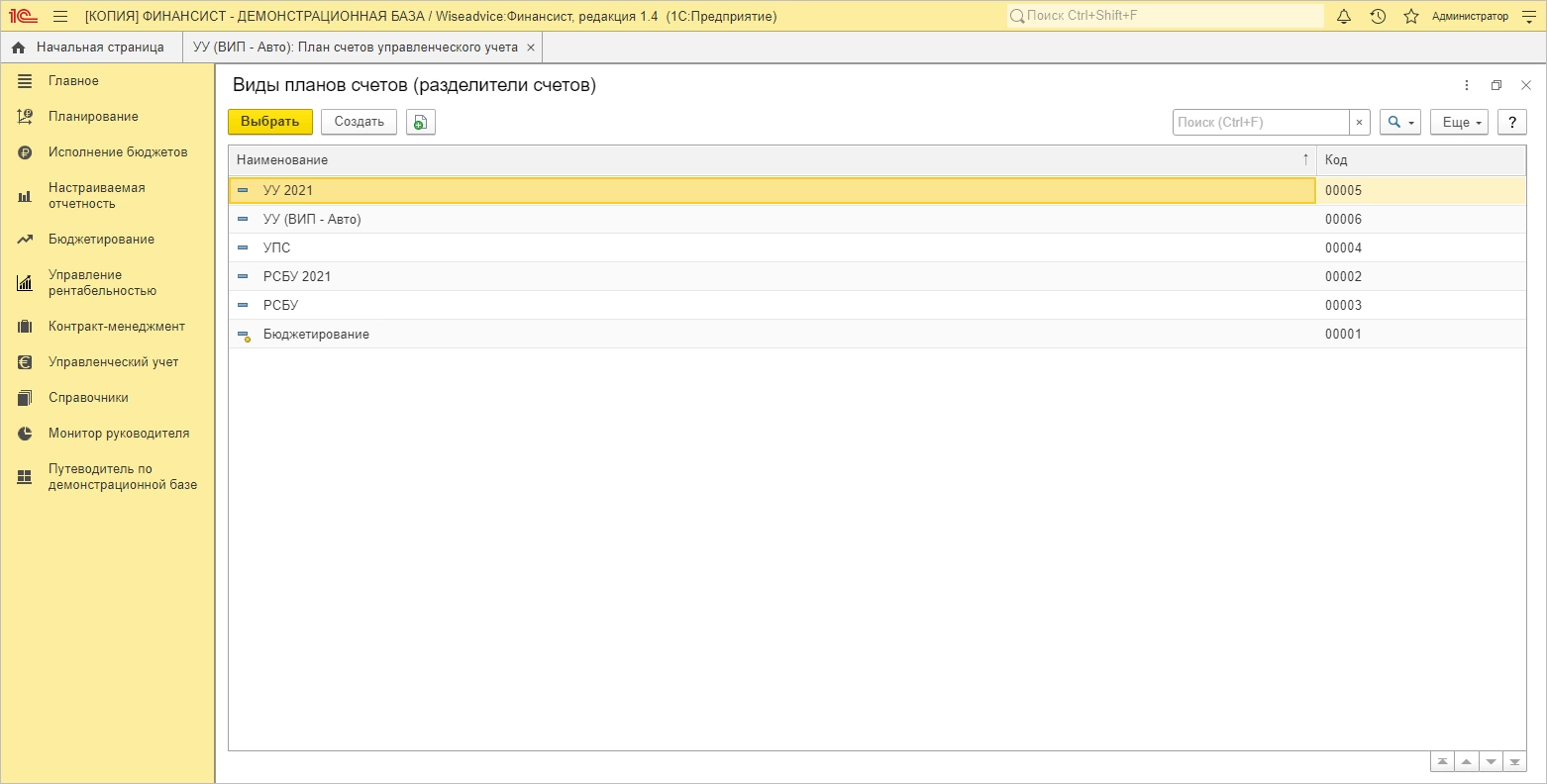Click the Контракт-менеджмент briefcase icon
Viewport: 1547px width, 784px height.
click(x=25, y=327)
